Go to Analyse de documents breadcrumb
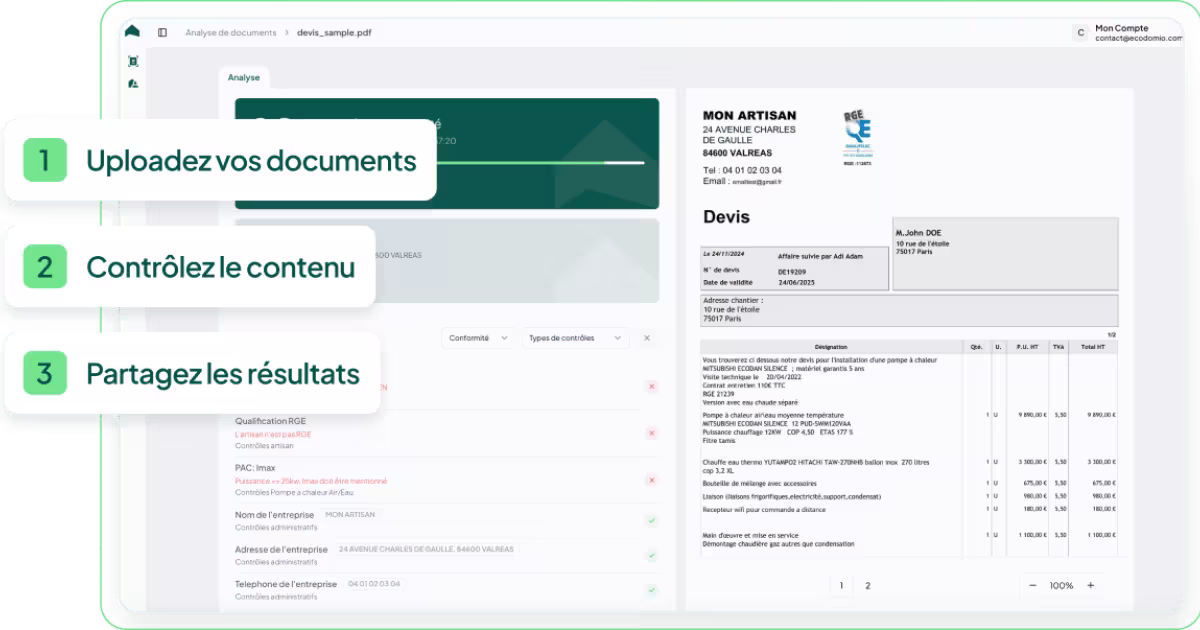This screenshot has width=1200, height=630. point(231,33)
